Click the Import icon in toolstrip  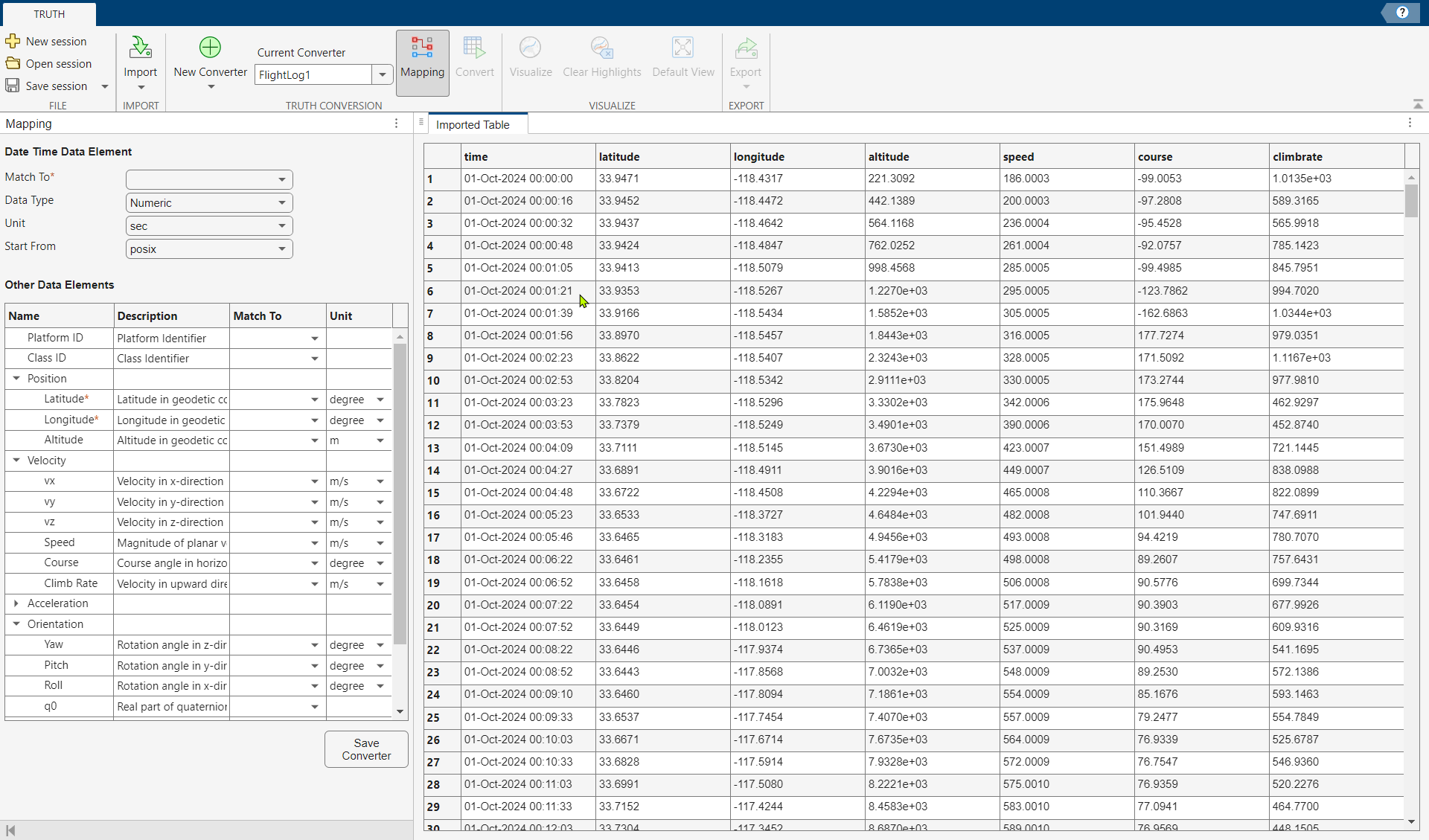(140, 48)
